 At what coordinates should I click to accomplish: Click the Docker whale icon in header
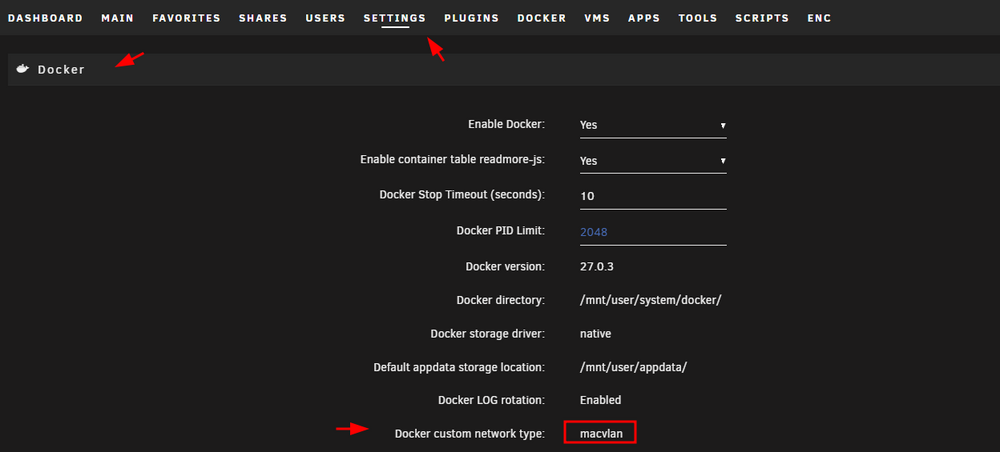click(x=22, y=69)
